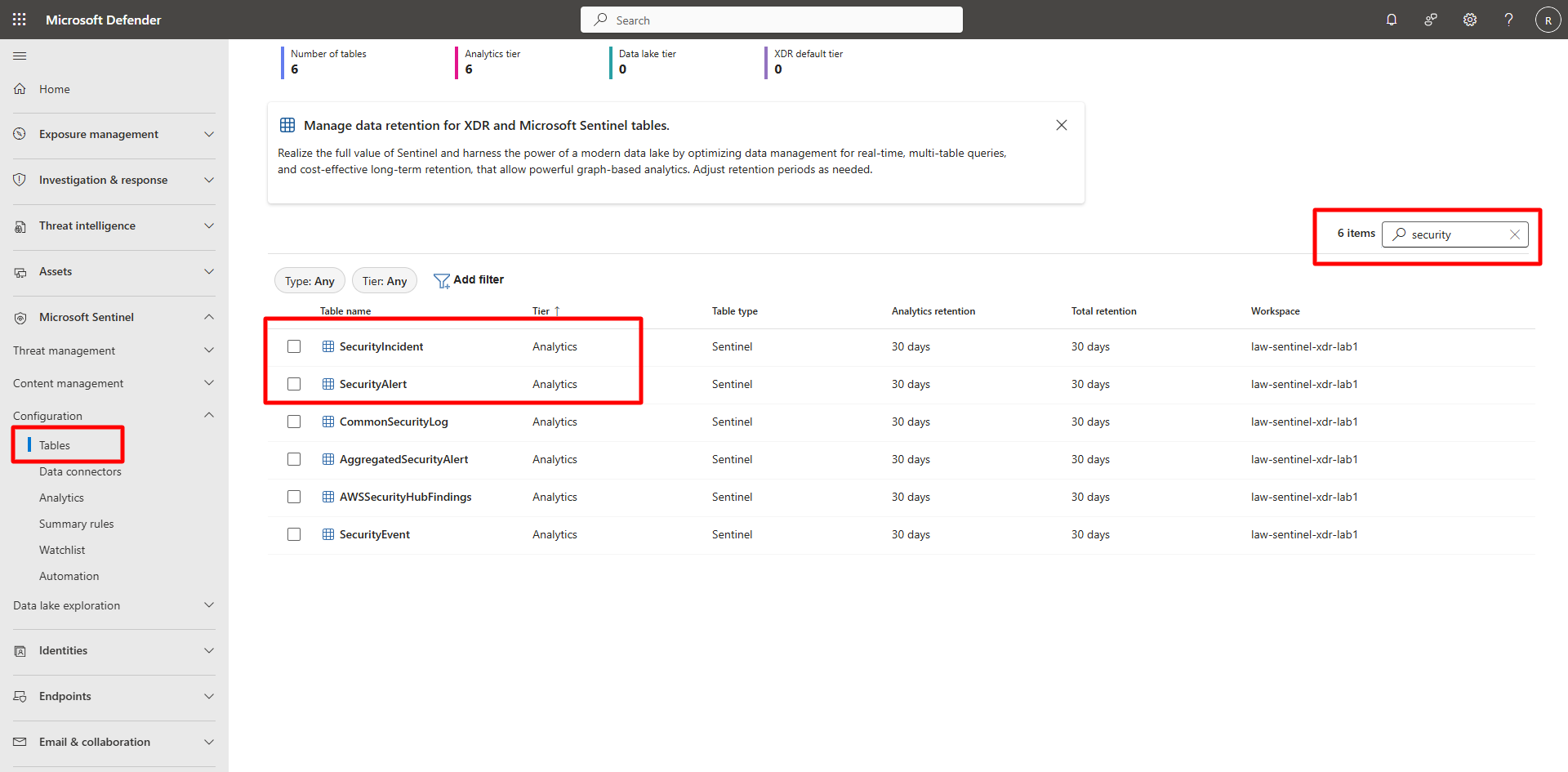
Task: Click the Add filter funnel icon
Action: (442, 281)
